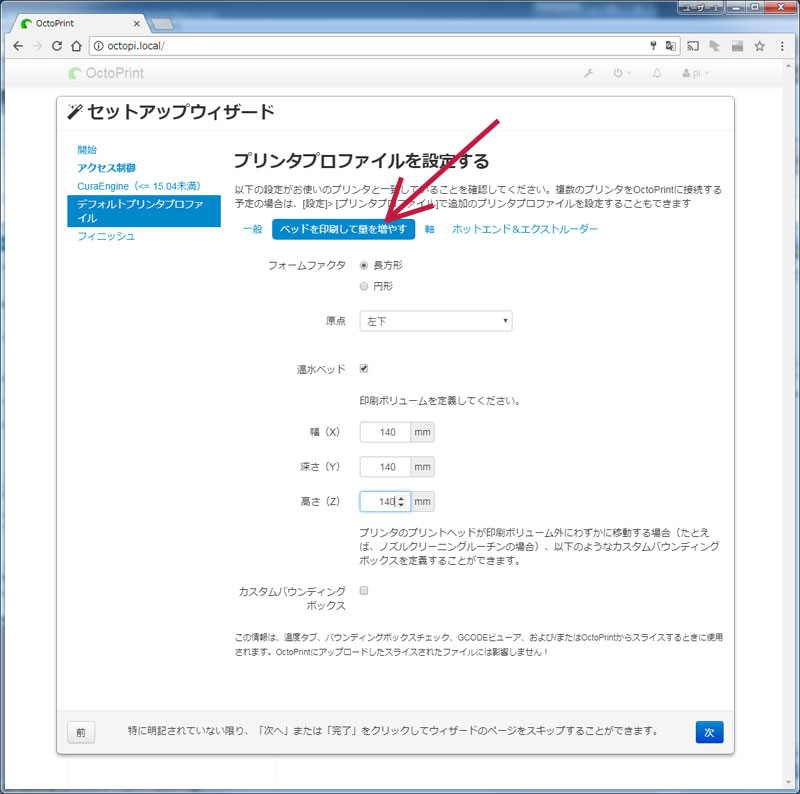The height and width of the screenshot is (794, 800).
Task: Enable カスタムバウンディングボックス checkbox
Action: [364, 590]
